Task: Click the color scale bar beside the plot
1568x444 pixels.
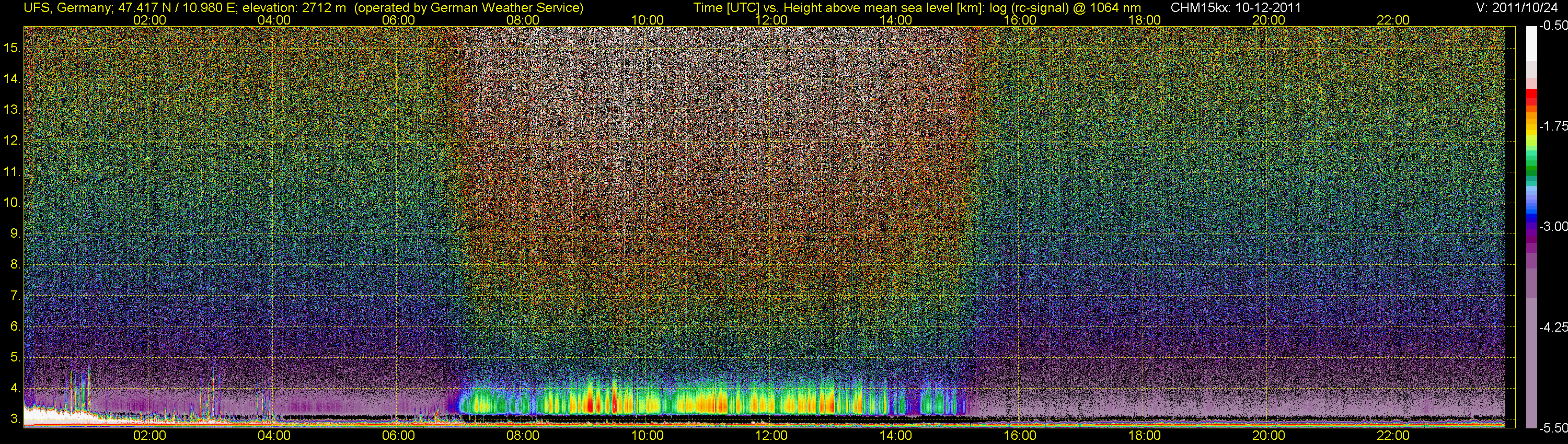Action: [x=1531, y=227]
